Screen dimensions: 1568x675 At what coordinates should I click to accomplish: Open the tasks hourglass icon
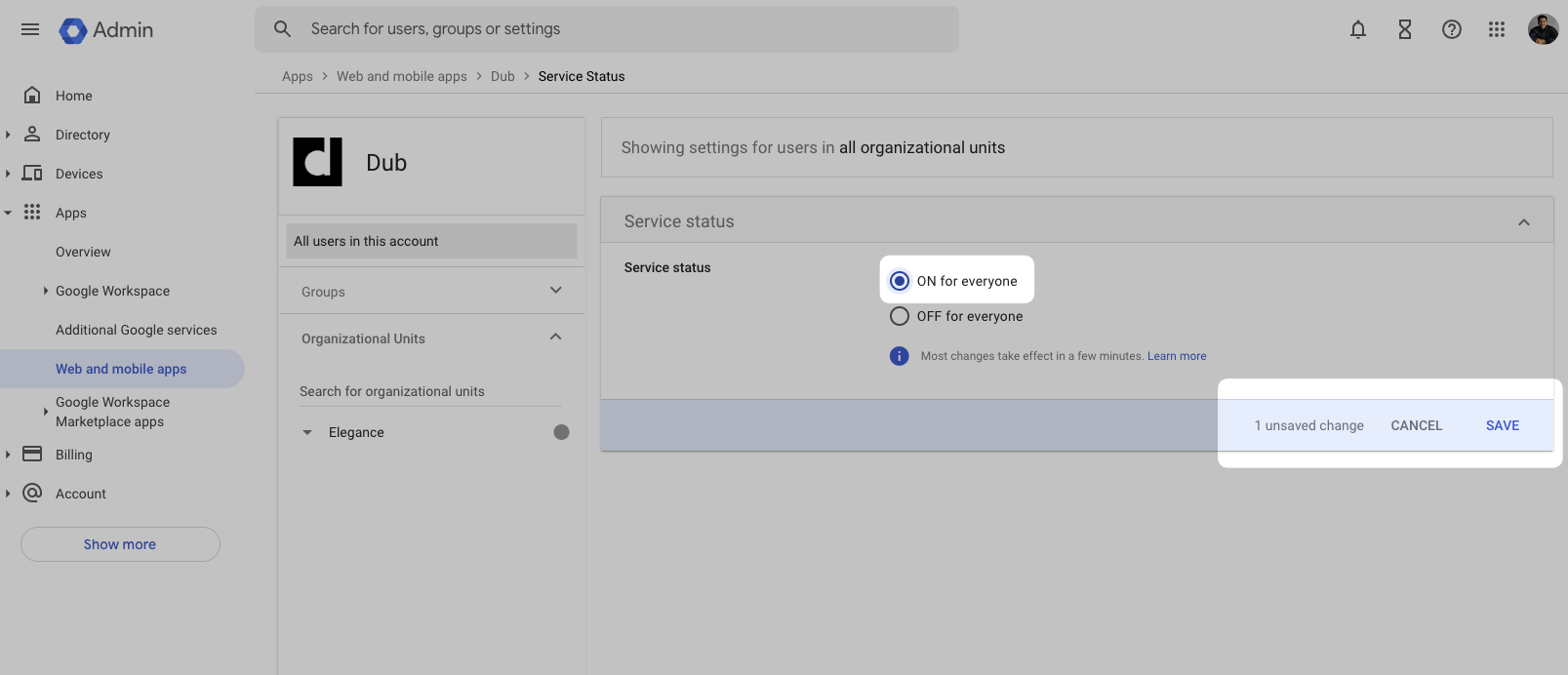(1405, 29)
